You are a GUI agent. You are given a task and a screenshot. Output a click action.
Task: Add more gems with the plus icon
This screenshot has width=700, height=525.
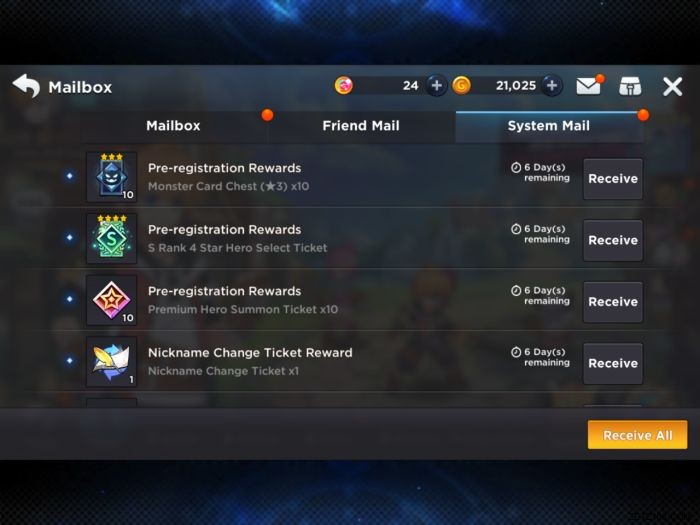coord(436,85)
